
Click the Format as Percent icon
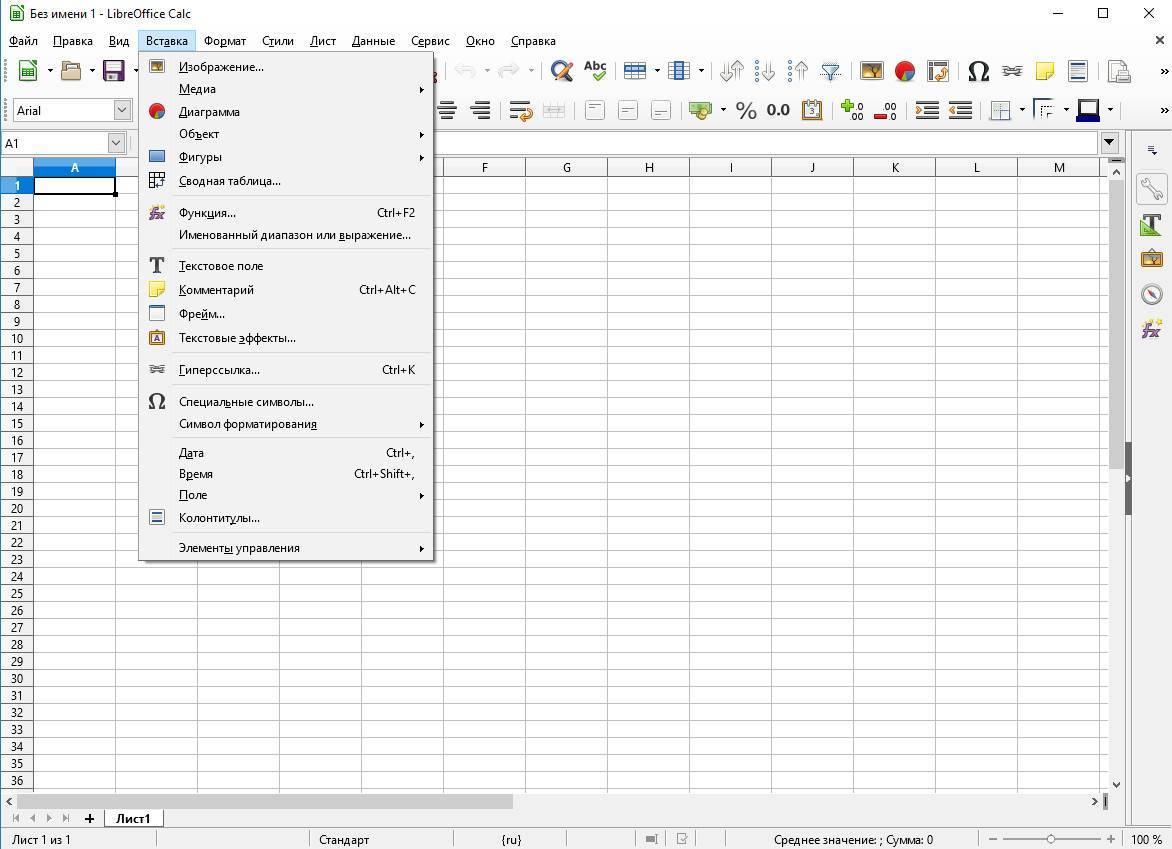746,110
